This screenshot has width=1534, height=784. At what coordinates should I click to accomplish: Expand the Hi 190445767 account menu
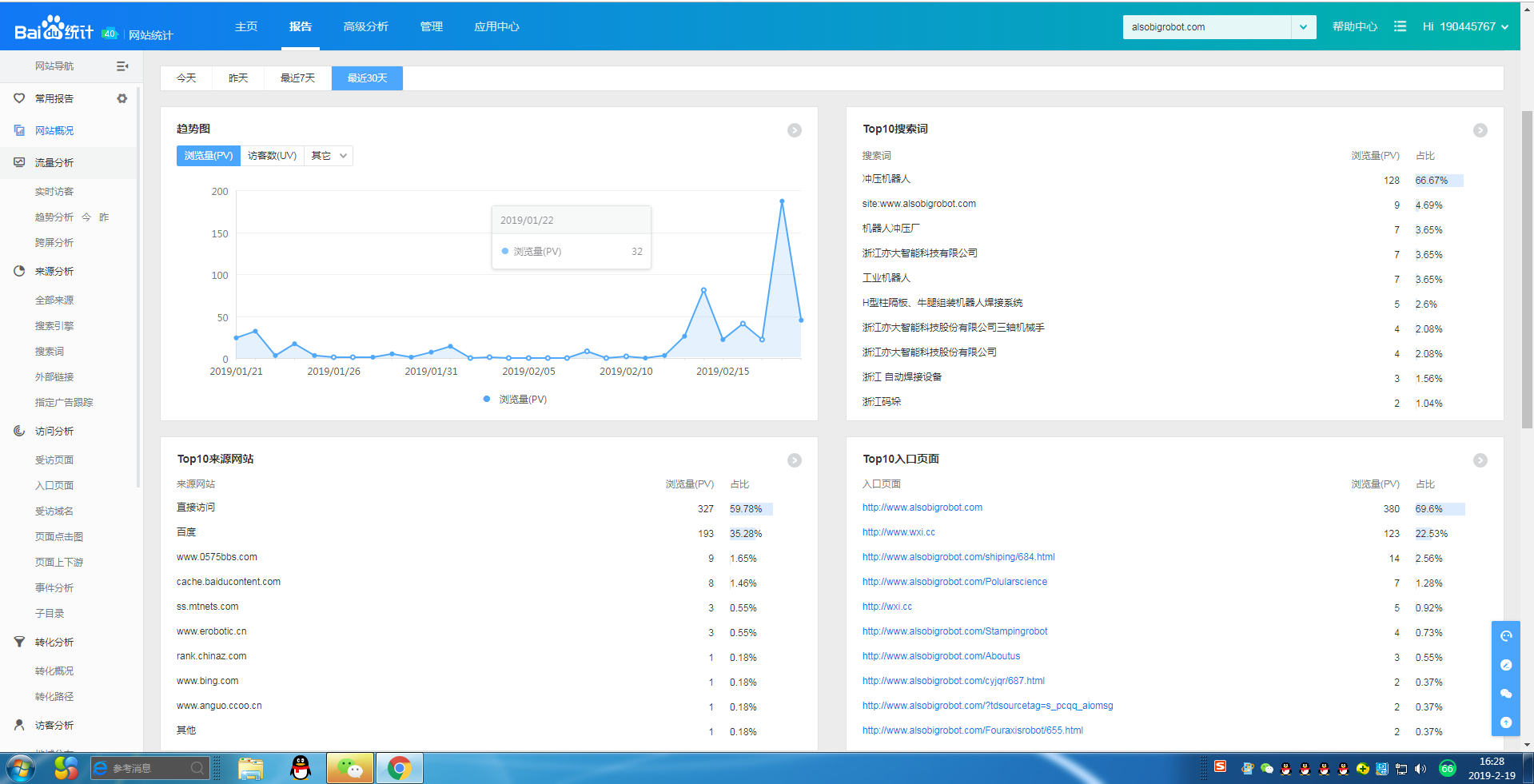pyautogui.click(x=1464, y=26)
